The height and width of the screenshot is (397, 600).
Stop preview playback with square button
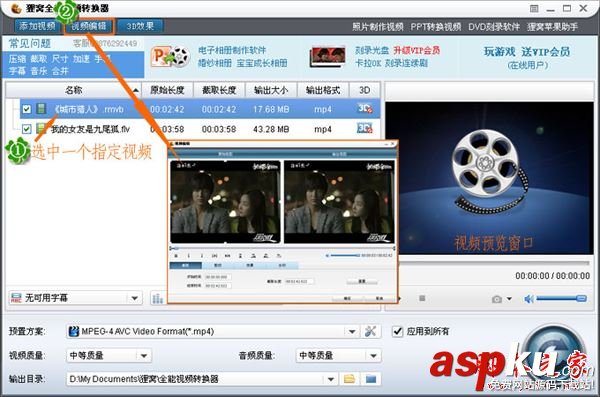(422, 298)
